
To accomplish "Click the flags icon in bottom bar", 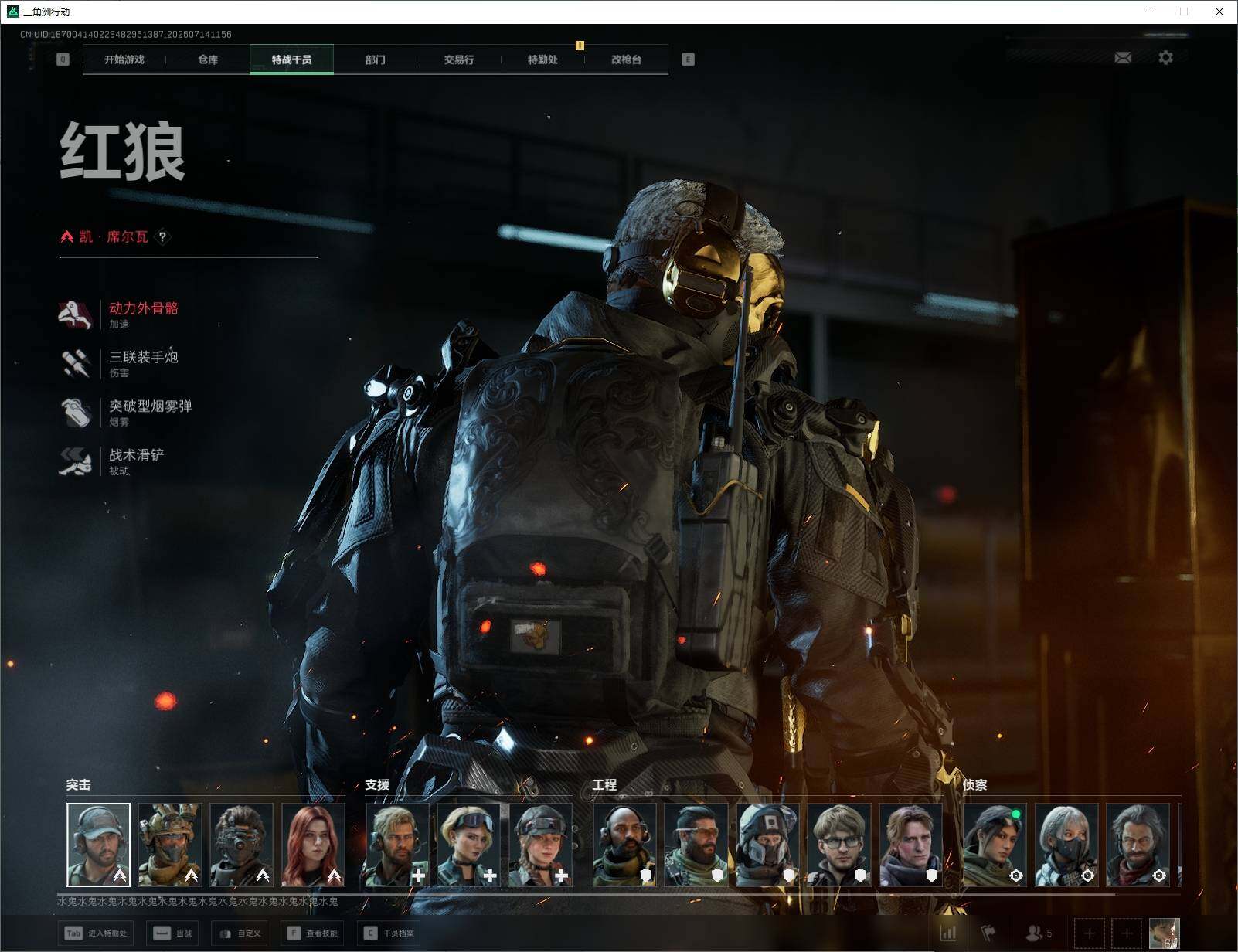I will click(988, 933).
